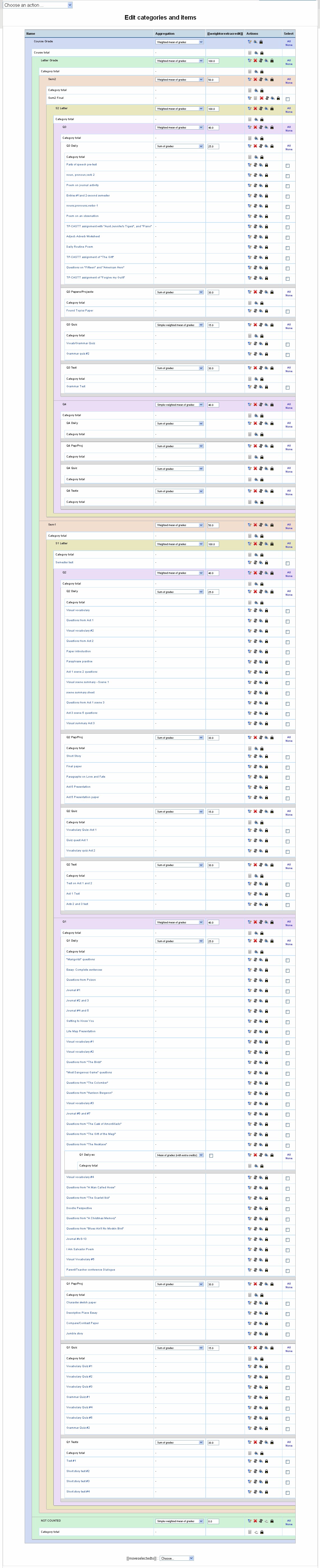The width and height of the screenshot is (320, 1568).
Task: Move the Q3 Daily category
Action: (x=261, y=146)
